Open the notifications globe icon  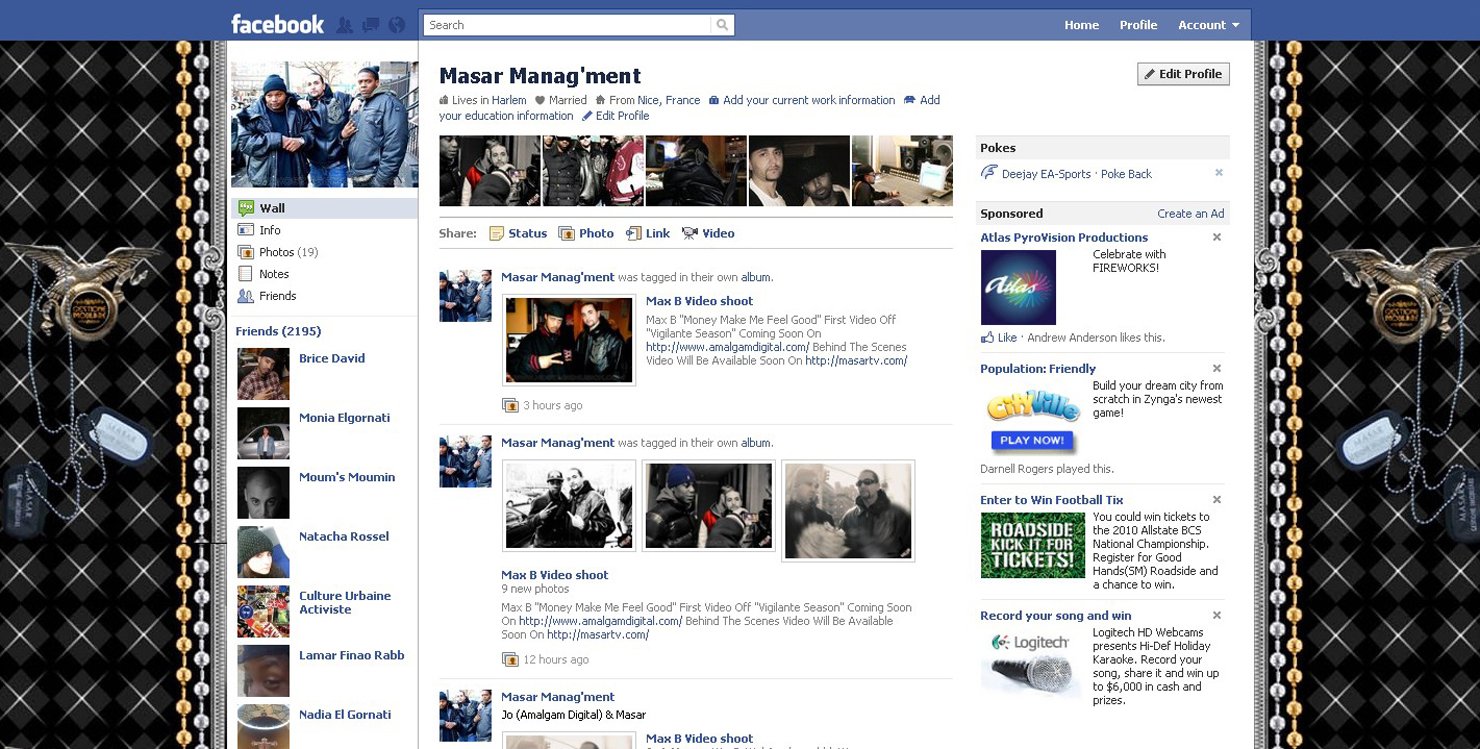(397, 25)
